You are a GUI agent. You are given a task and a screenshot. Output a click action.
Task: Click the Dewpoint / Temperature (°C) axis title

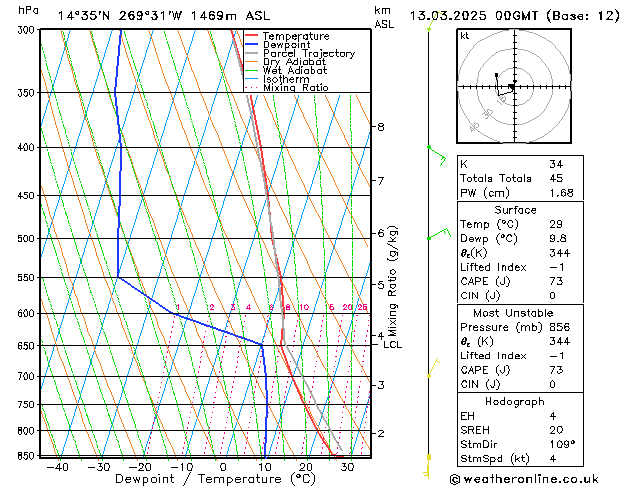coord(216,479)
